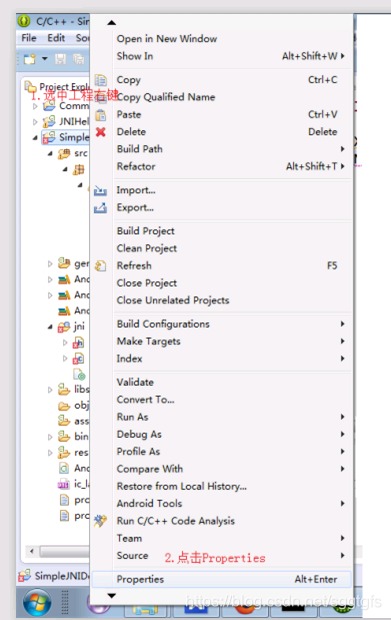This screenshot has height=620, width=391.
Task: Click the menu scroll-up arrow
Action: (x=111, y=23)
